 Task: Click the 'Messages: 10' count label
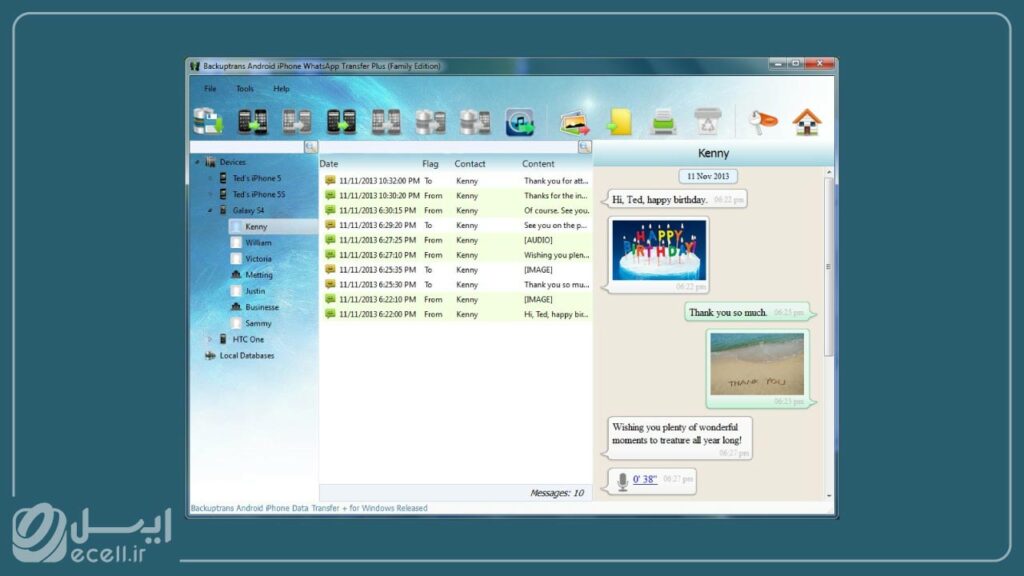(557, 493)
